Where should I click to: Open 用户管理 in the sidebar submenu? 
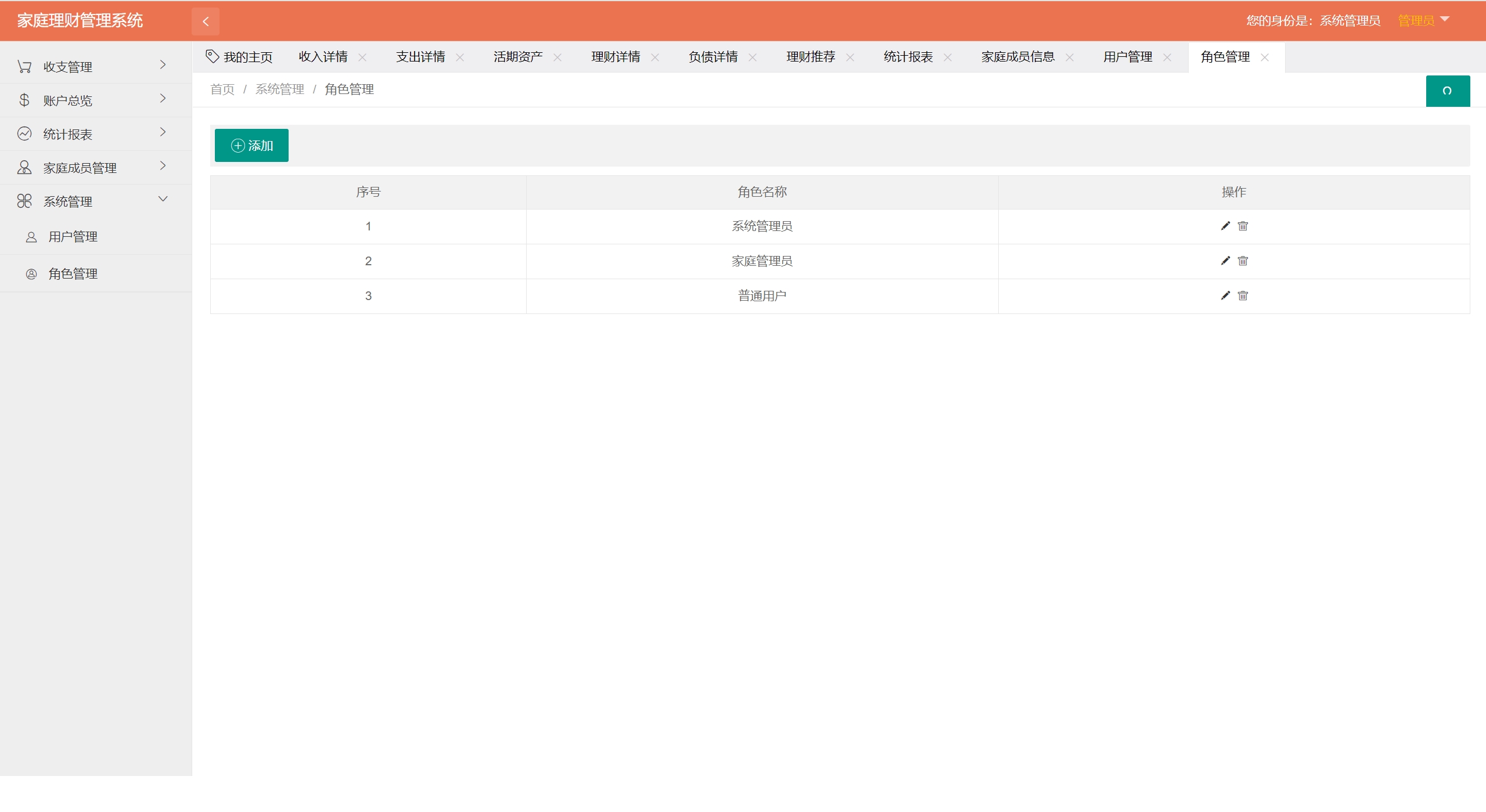tap(73, 237)
